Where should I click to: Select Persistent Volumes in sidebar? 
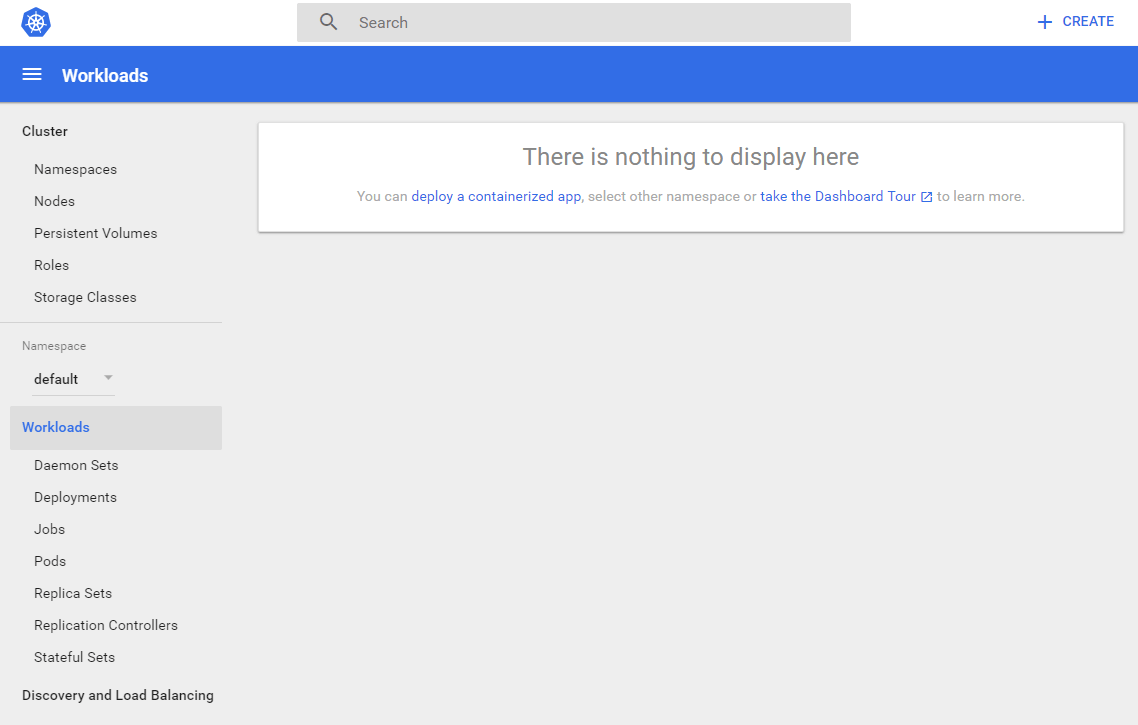pos(95,233)
